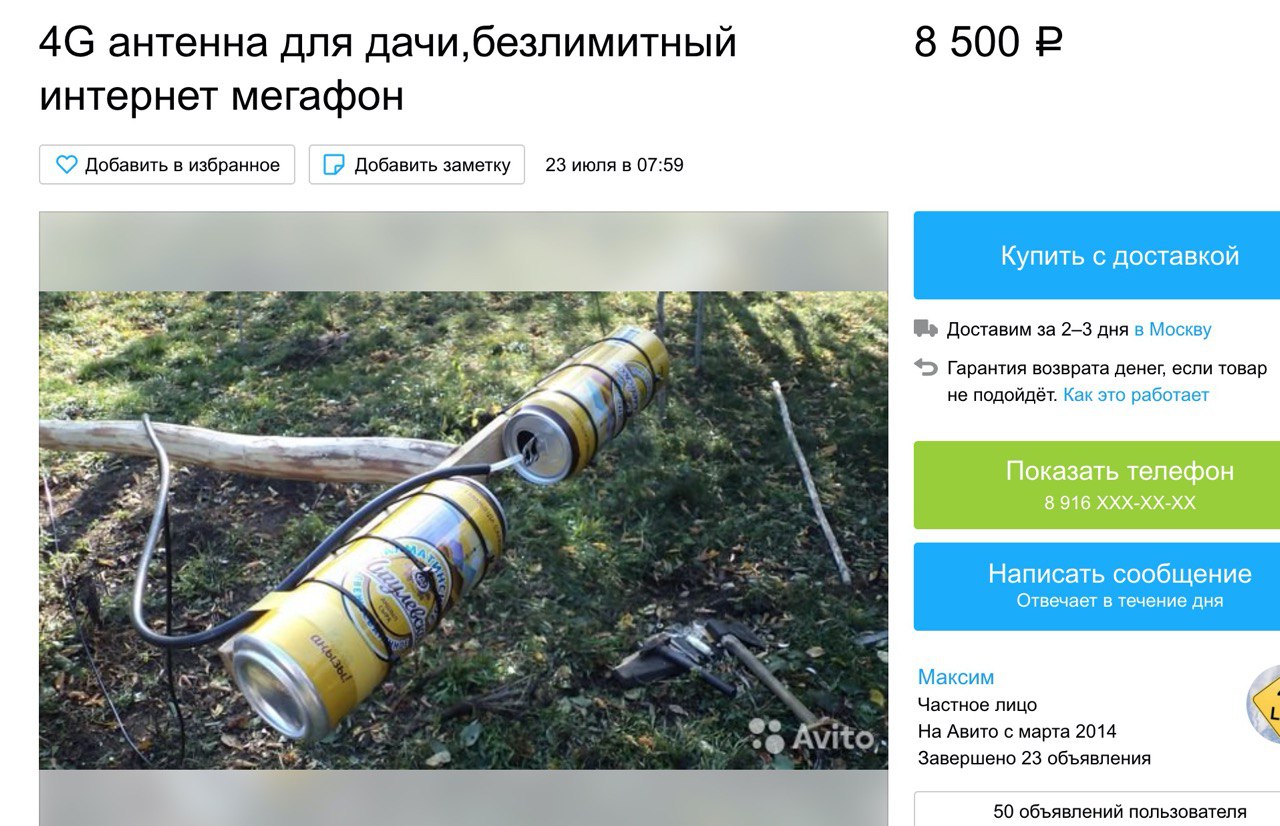
Task: Click the posting date 23 июля
Action: coord(614,165)
